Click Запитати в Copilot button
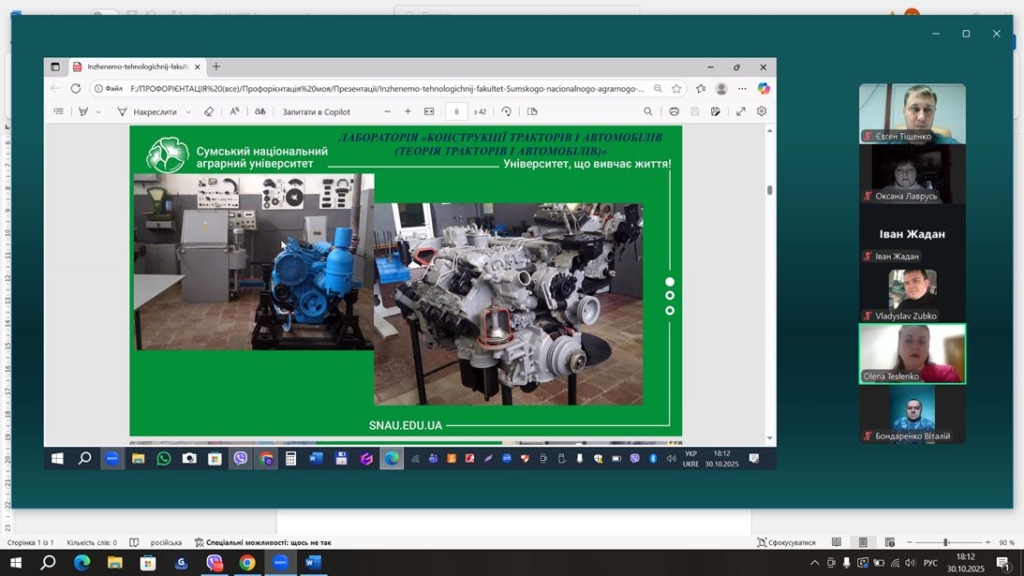1024x576 pixels. [316, 112]
